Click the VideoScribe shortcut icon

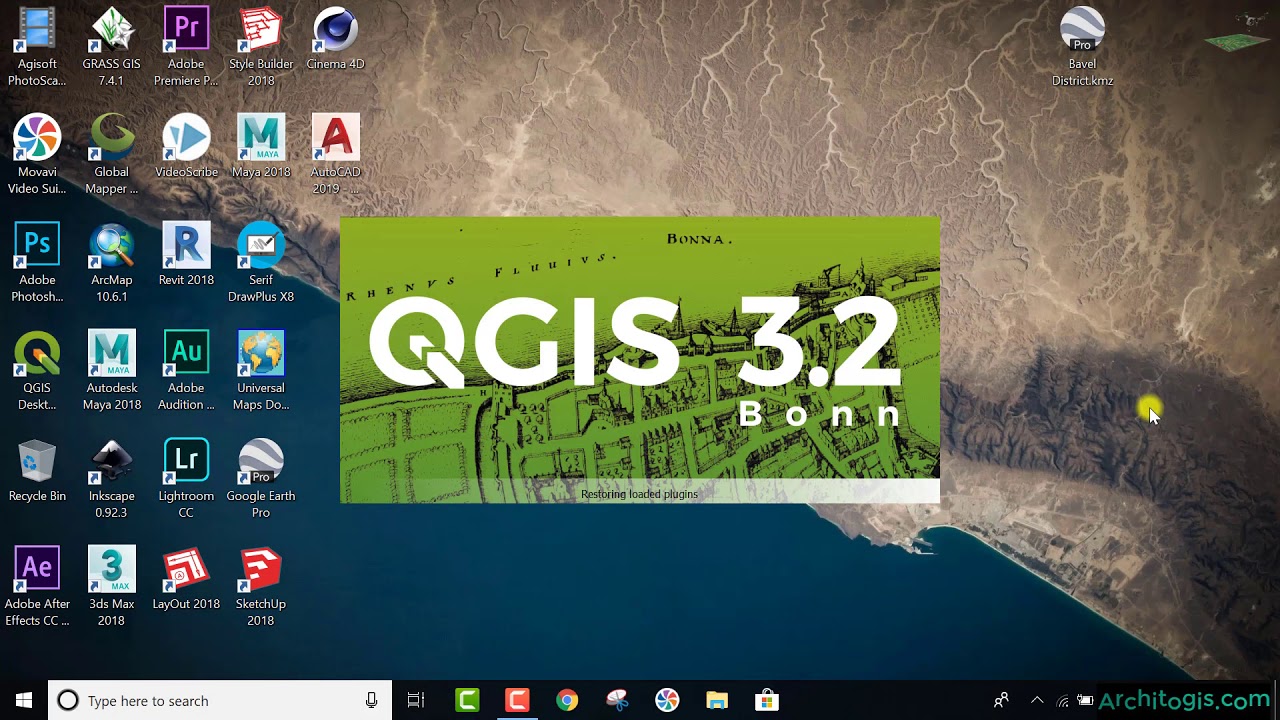(186, 146)
